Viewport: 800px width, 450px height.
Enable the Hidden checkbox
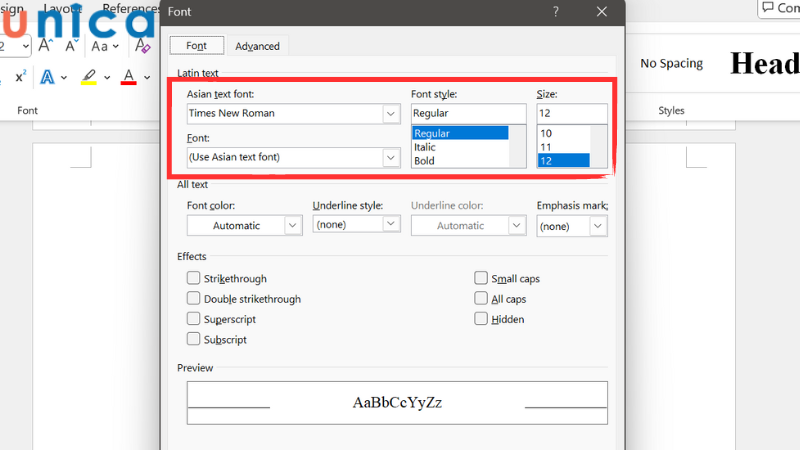coord(481,318)
